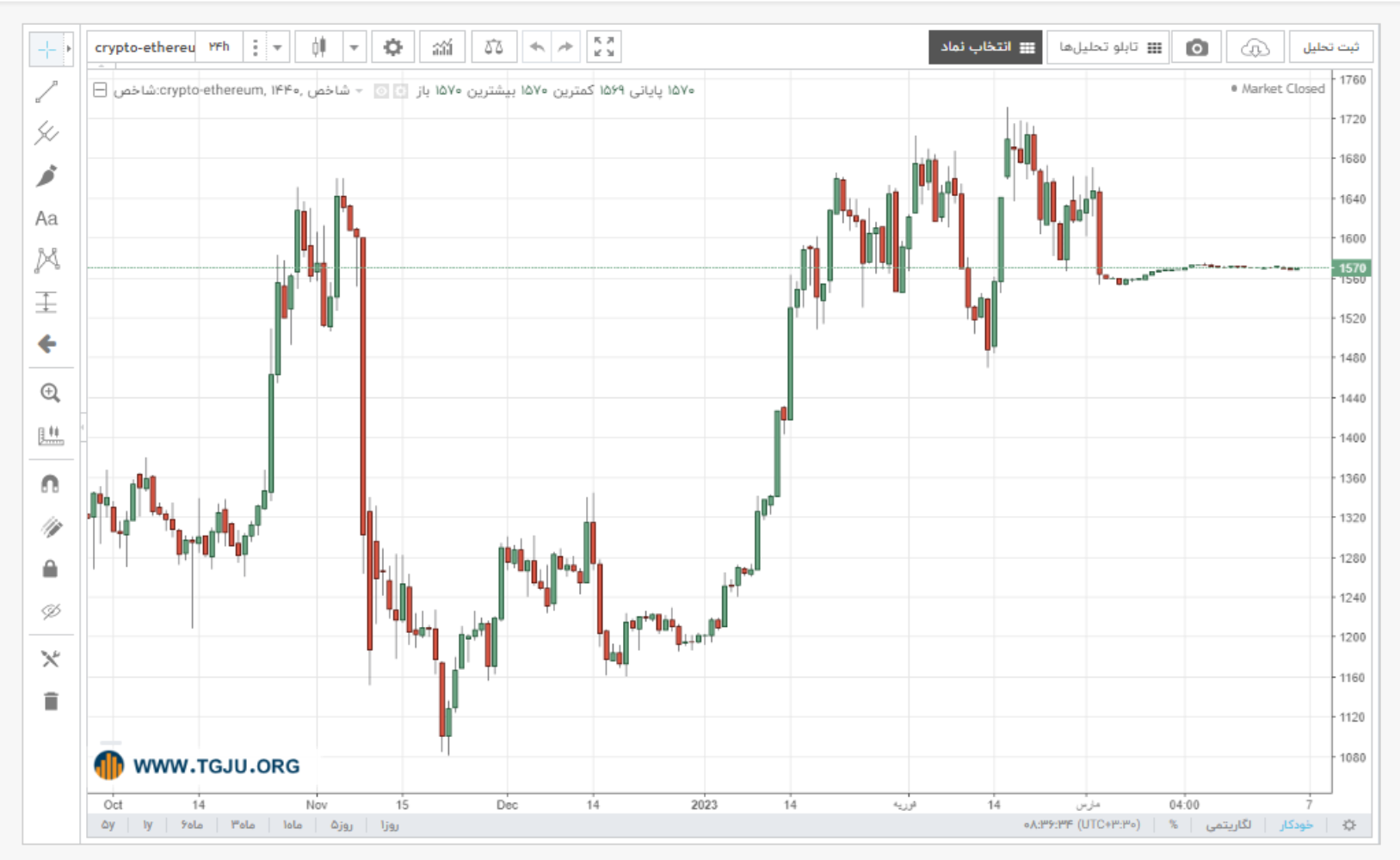Toggle magnet mode for drawings
Image resolution: width=1400 pixels, height=860 pixels.
pos(50,484)
